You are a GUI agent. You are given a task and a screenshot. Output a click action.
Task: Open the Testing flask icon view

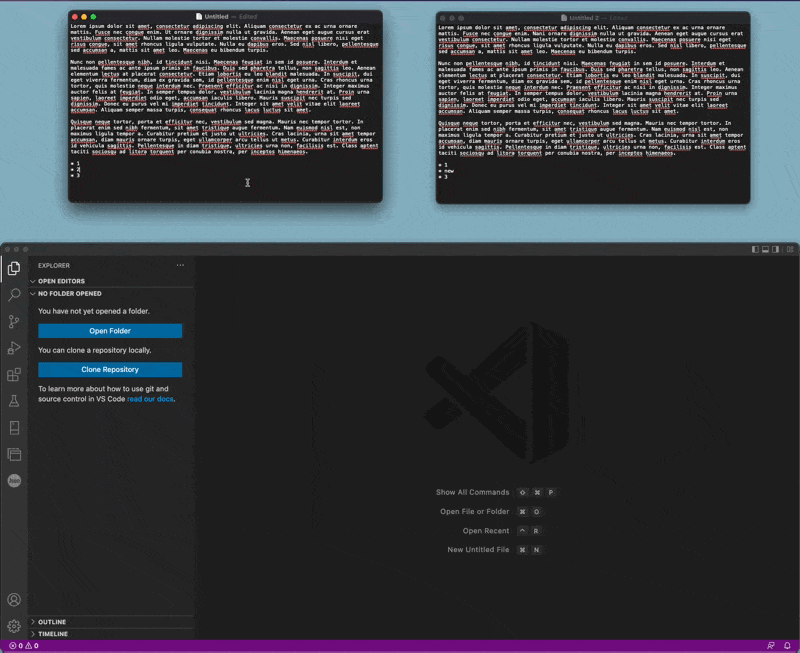14,401
